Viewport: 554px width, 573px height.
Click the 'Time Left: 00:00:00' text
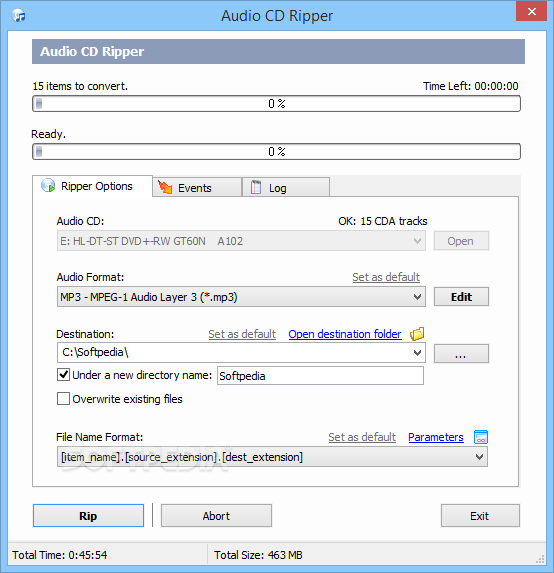coord(471,86)
